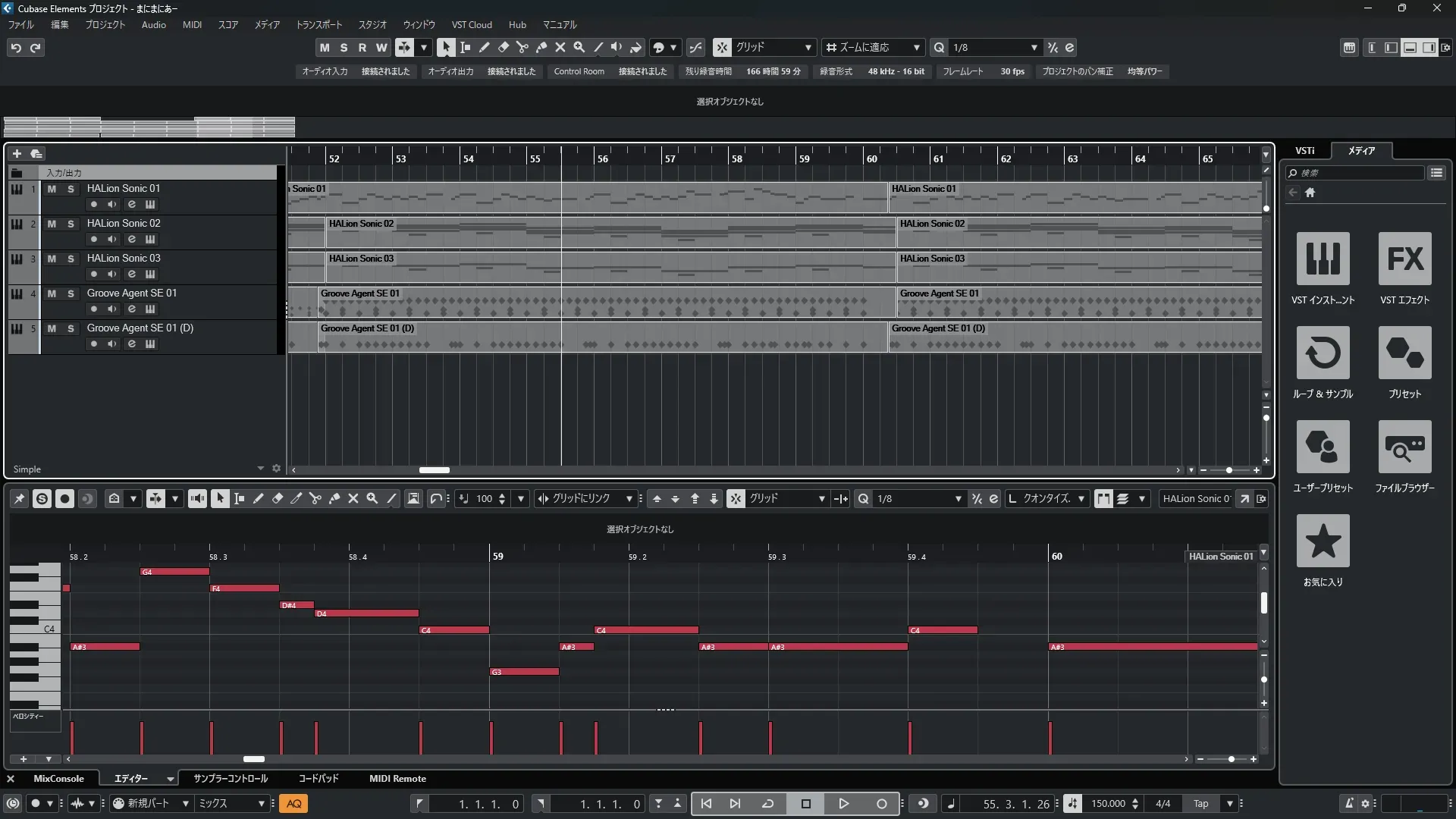
Task: Select the Glue tool in main toolbar
Action: pos(541,47)
